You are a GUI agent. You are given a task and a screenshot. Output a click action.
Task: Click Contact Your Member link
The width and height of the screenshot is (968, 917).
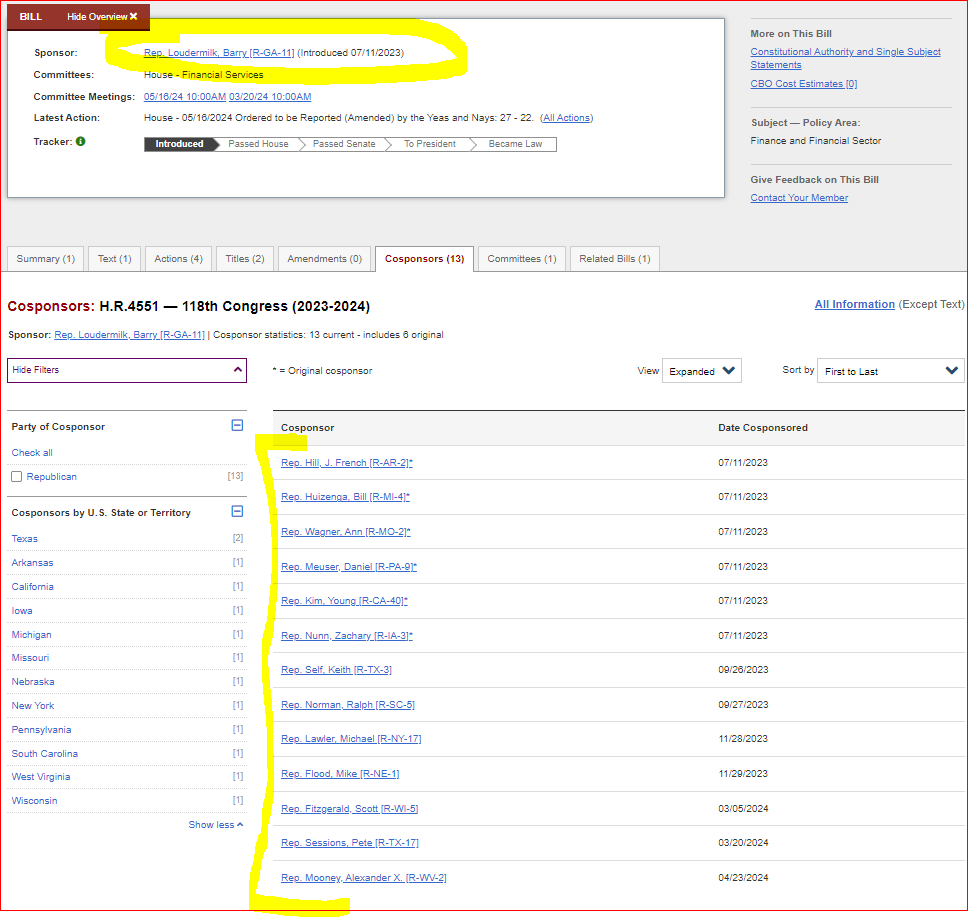[x=799, y=198]
